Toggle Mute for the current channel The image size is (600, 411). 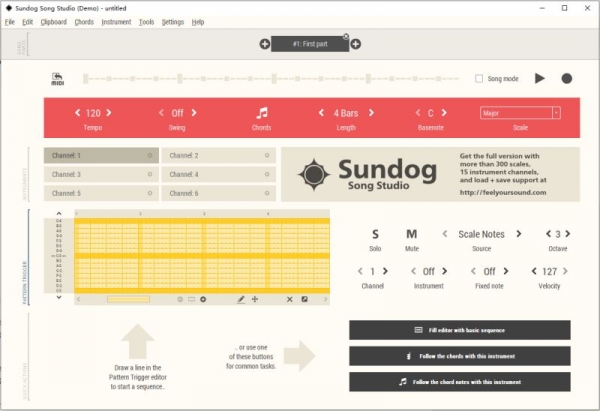click(412, 234)
